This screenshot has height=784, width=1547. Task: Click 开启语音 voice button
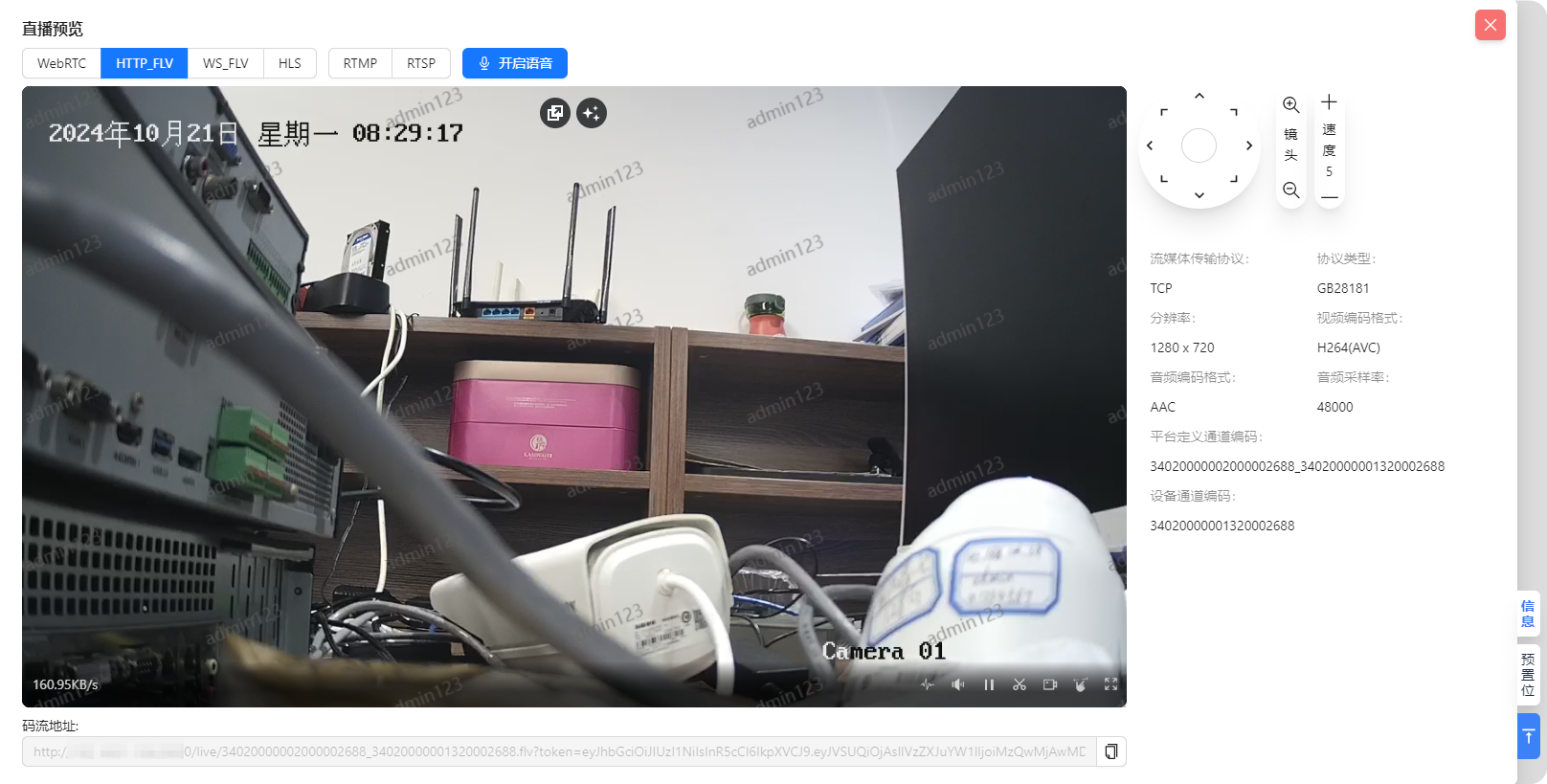click(x=515, y=63)
